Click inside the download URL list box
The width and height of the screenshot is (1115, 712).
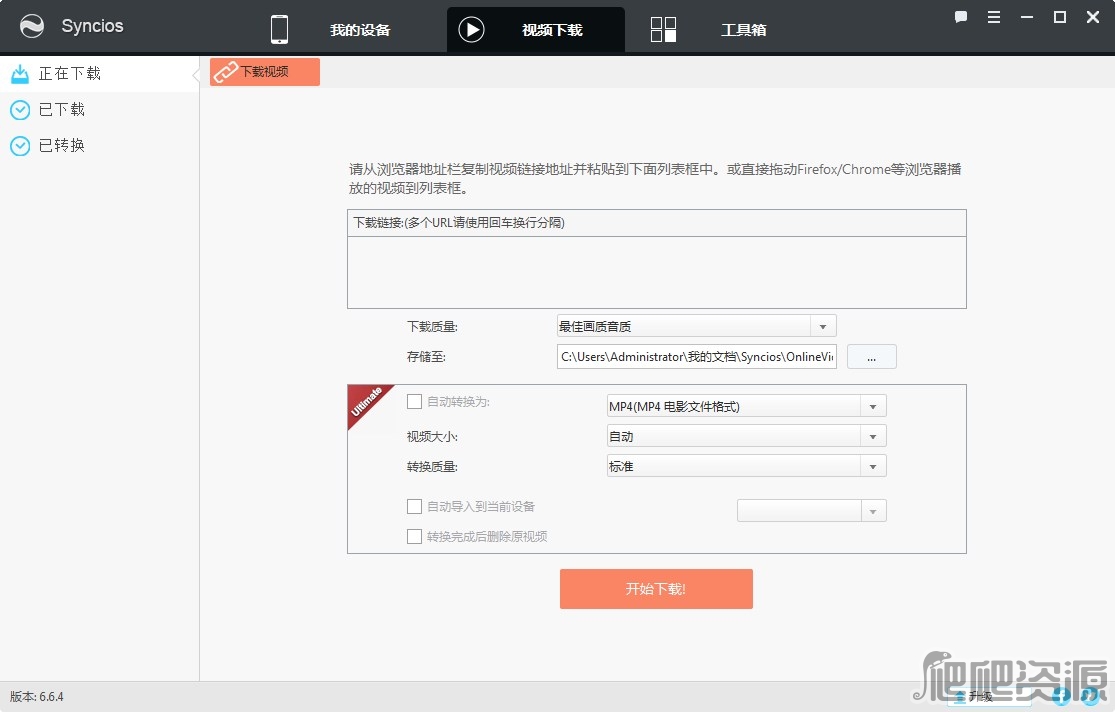point(656,272)
